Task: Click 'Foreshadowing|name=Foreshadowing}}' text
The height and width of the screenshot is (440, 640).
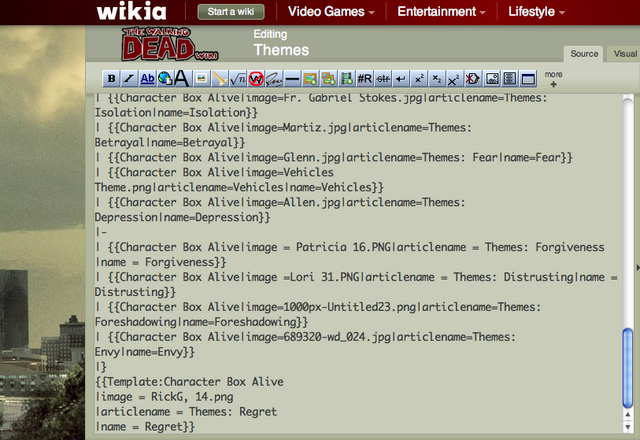Action: click(201, 322)
